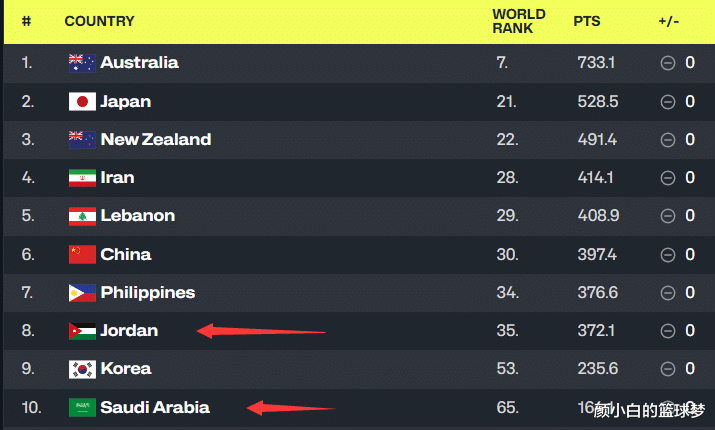Open the Saudi Arabia country link
715x430 pixels.
point(155,407)
